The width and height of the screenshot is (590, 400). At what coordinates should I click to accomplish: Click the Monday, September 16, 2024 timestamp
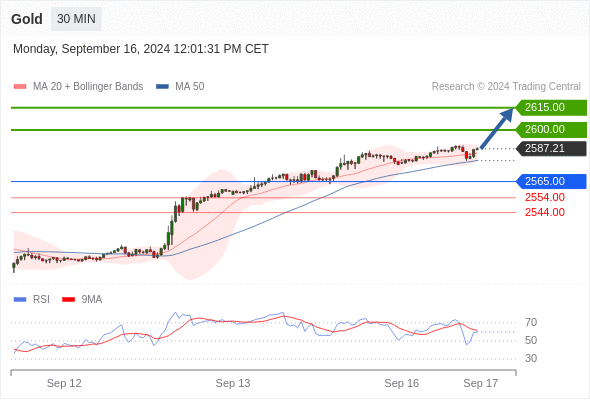141,49
